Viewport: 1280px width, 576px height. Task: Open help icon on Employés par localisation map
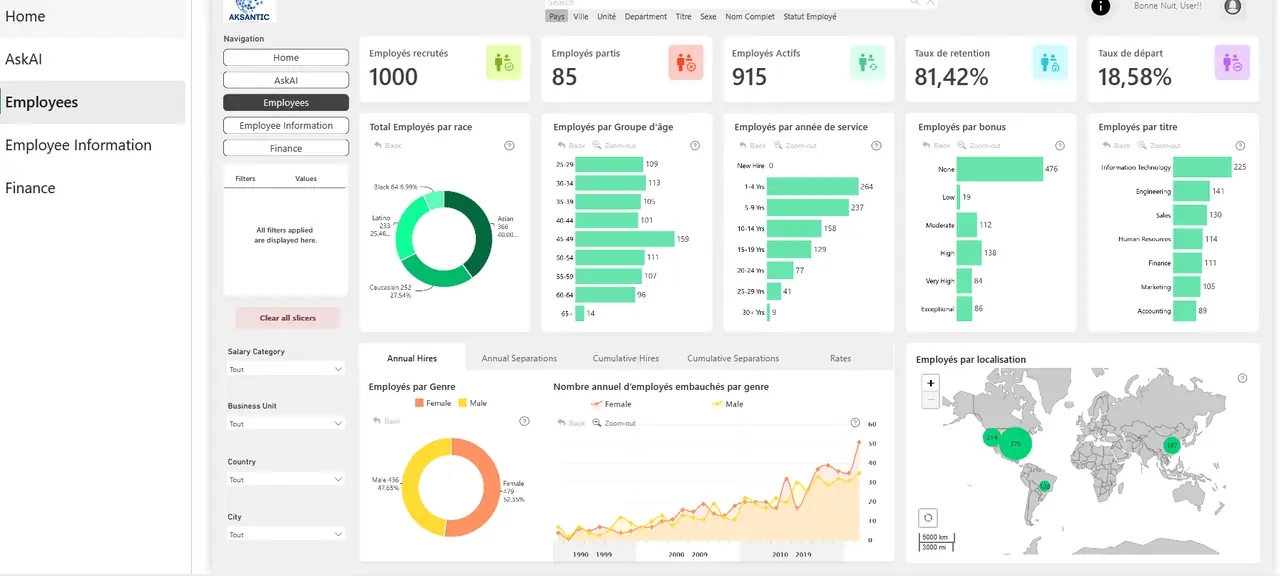(x=1242, y=378)
